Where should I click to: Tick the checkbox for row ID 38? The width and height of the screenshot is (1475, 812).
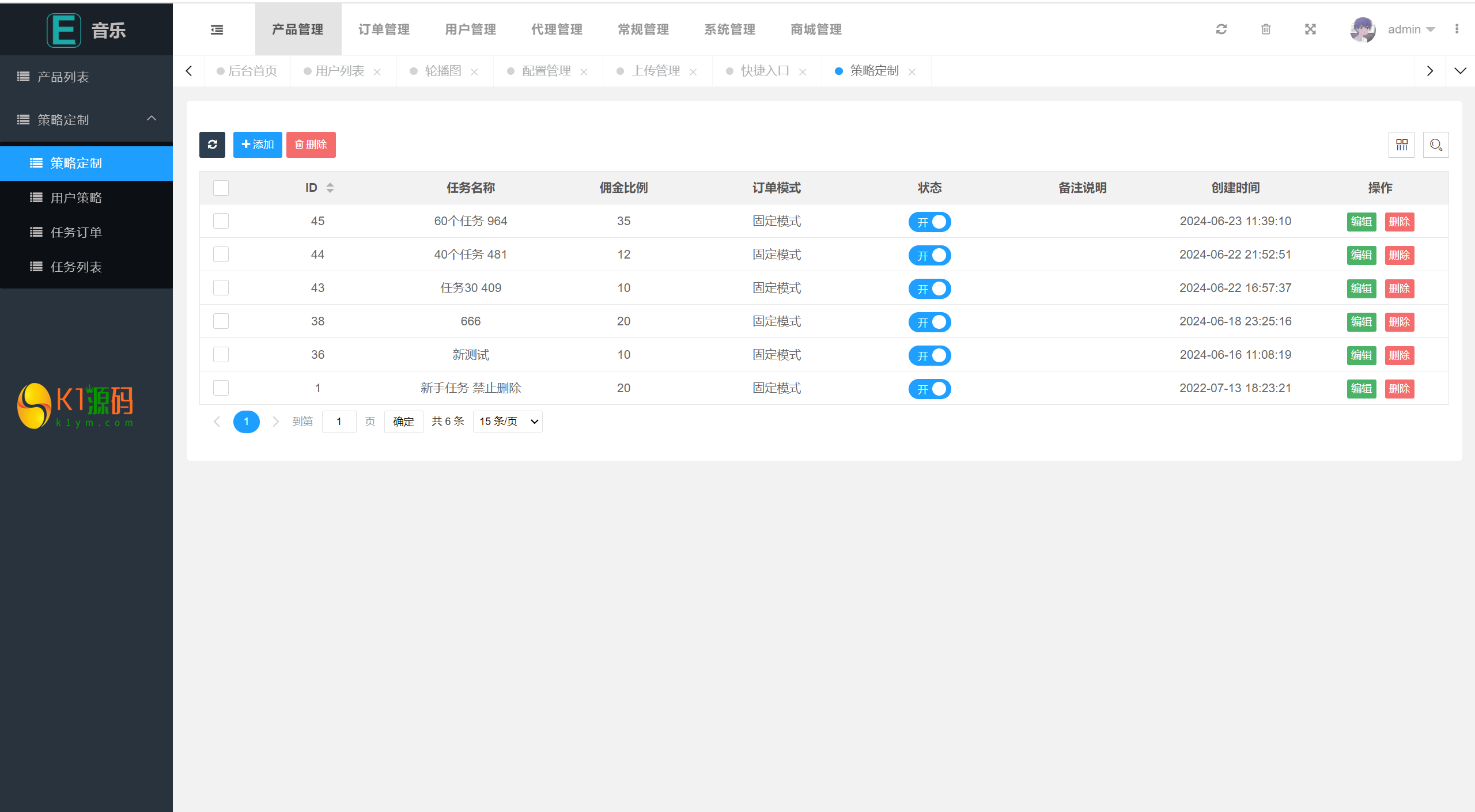coord(221,321)
